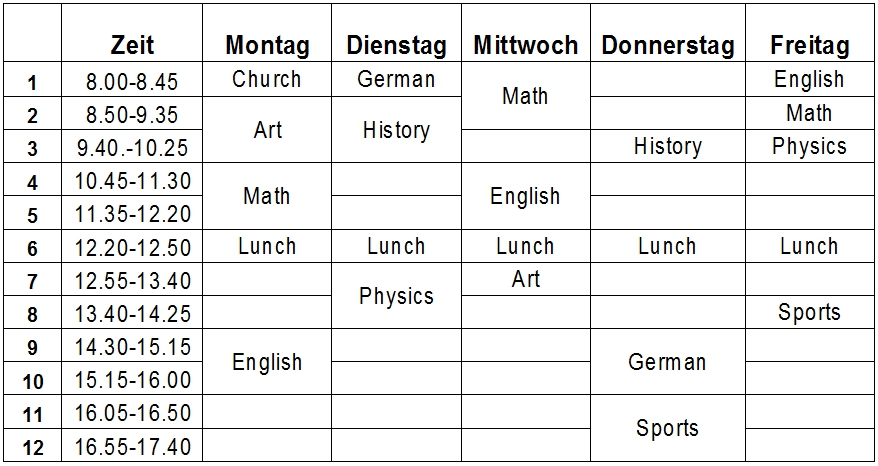Click the Church cell on Montag
Viewport: 878px width, 466px height.
pos(267,79)
